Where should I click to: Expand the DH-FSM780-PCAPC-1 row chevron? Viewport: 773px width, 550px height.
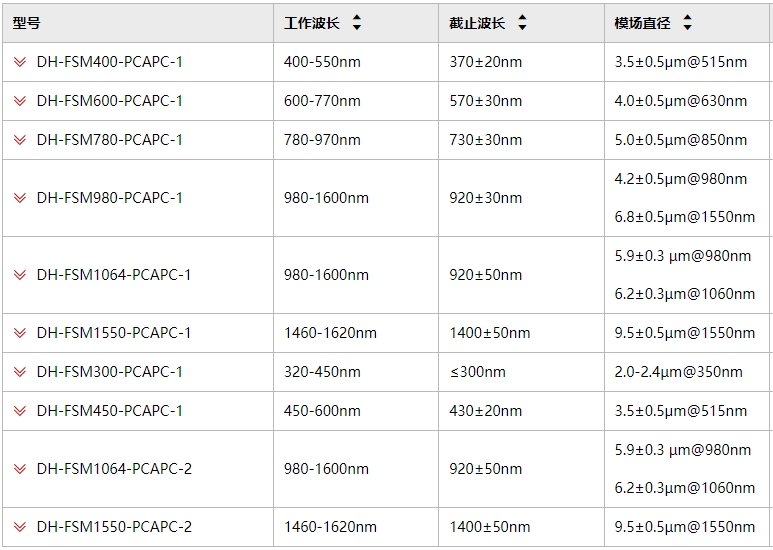point(20,140)
